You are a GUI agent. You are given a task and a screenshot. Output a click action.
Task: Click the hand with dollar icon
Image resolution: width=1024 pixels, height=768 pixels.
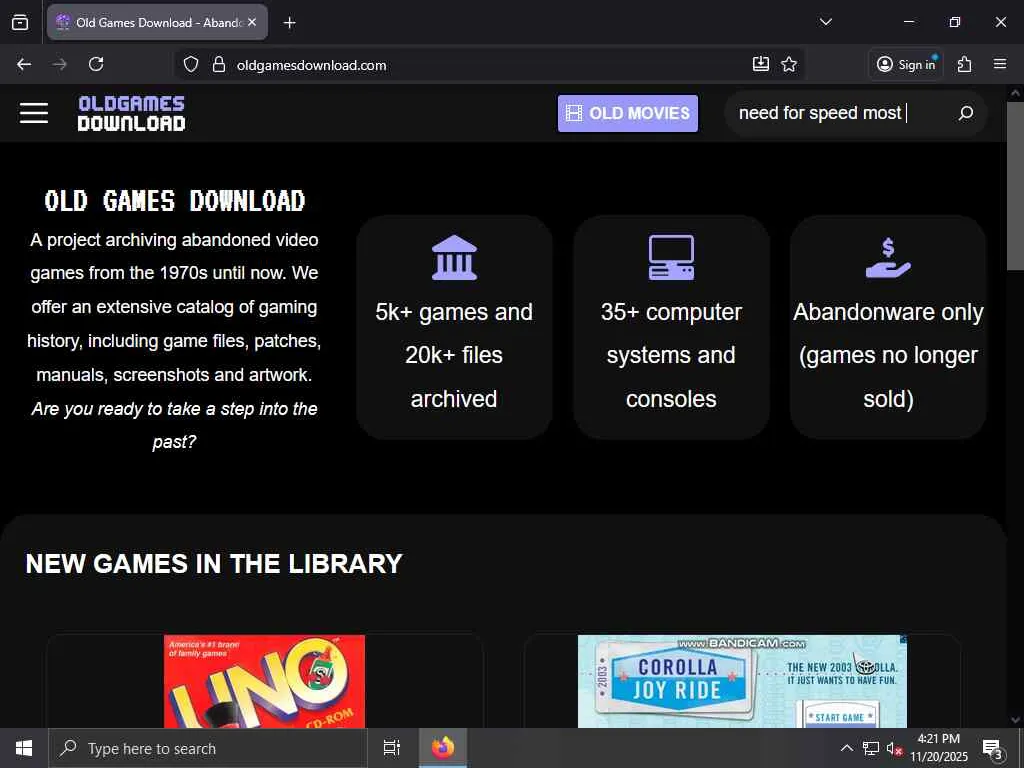tap(888, 257)
